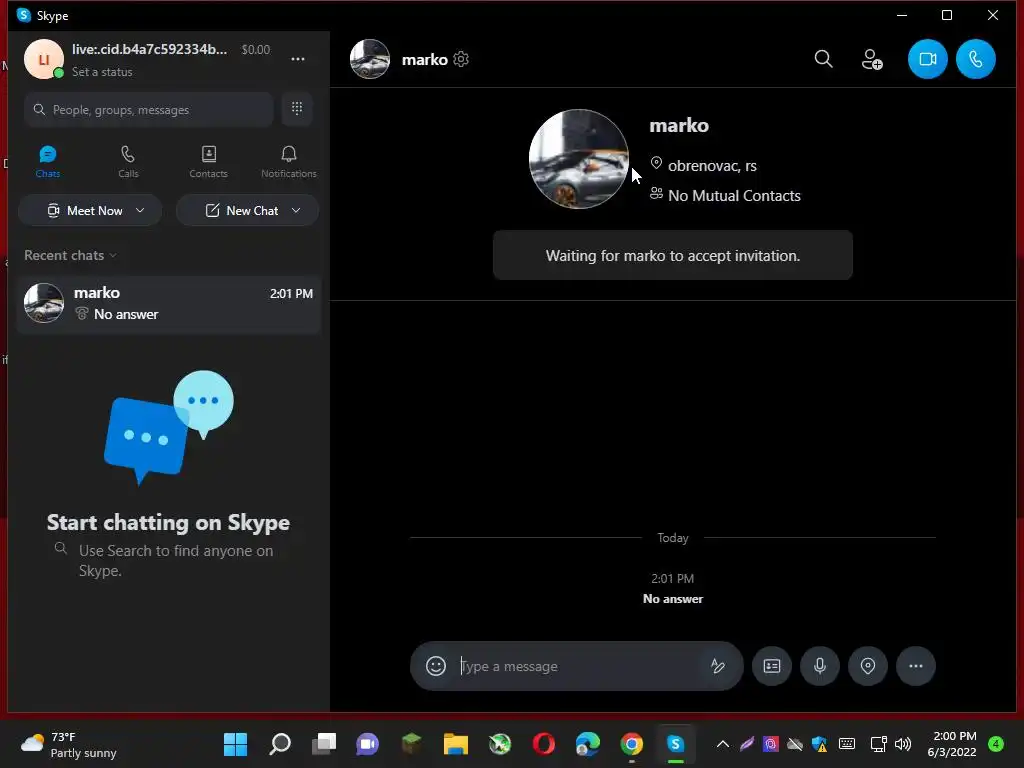
Task: Open the Windows Start menu
Action: click(235, 744)
